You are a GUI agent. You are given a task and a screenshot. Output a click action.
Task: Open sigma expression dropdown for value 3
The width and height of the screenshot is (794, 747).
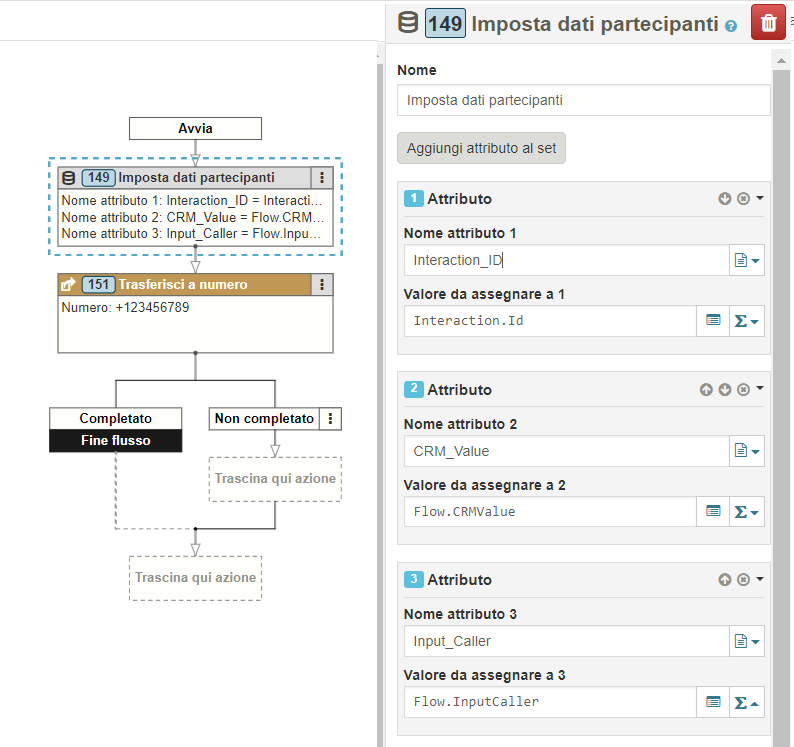pos(747,702)
